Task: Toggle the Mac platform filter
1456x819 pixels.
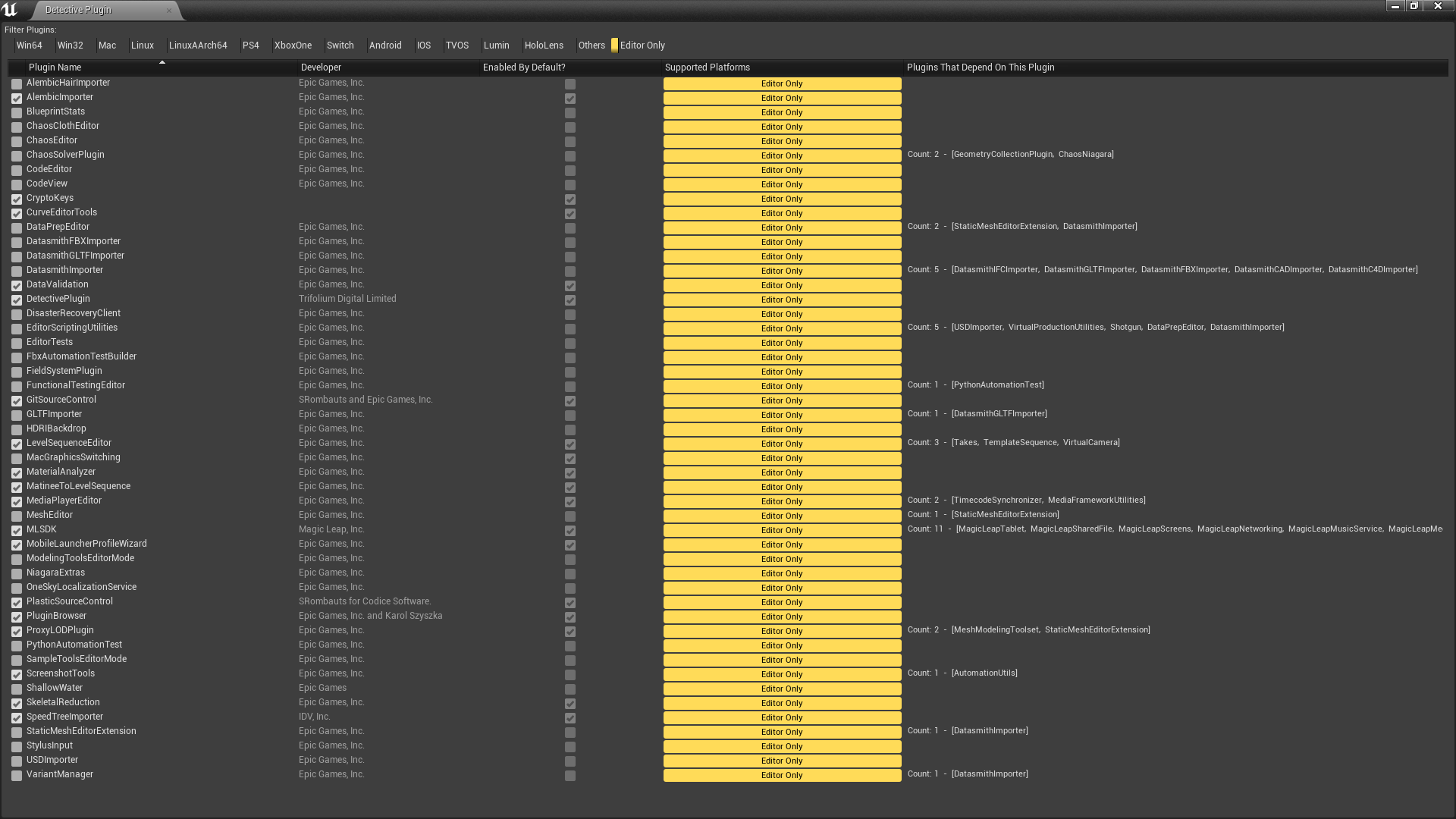Action: click(x=107, y=45)
